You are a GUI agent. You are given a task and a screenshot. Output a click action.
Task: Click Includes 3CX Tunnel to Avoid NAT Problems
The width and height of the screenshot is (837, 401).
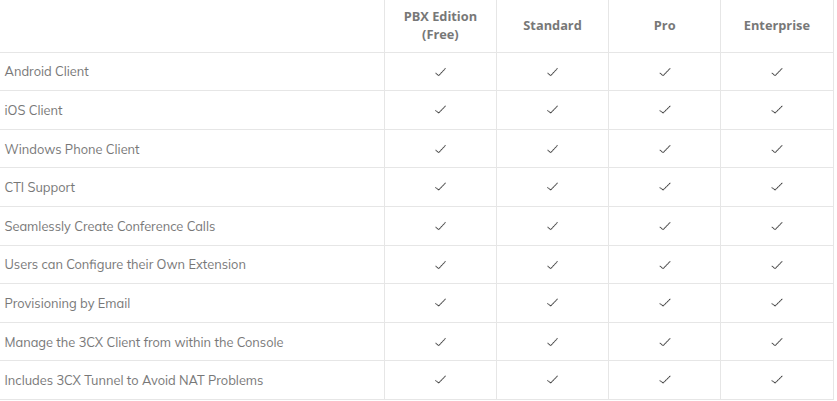pos(134,380)
